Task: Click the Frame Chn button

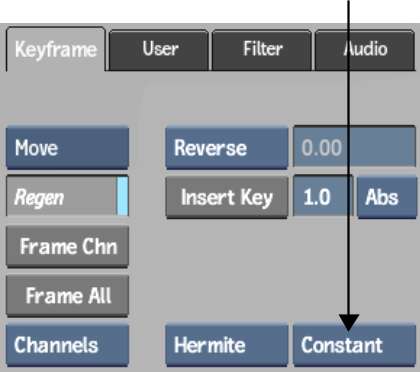Action: pos(67,247)
